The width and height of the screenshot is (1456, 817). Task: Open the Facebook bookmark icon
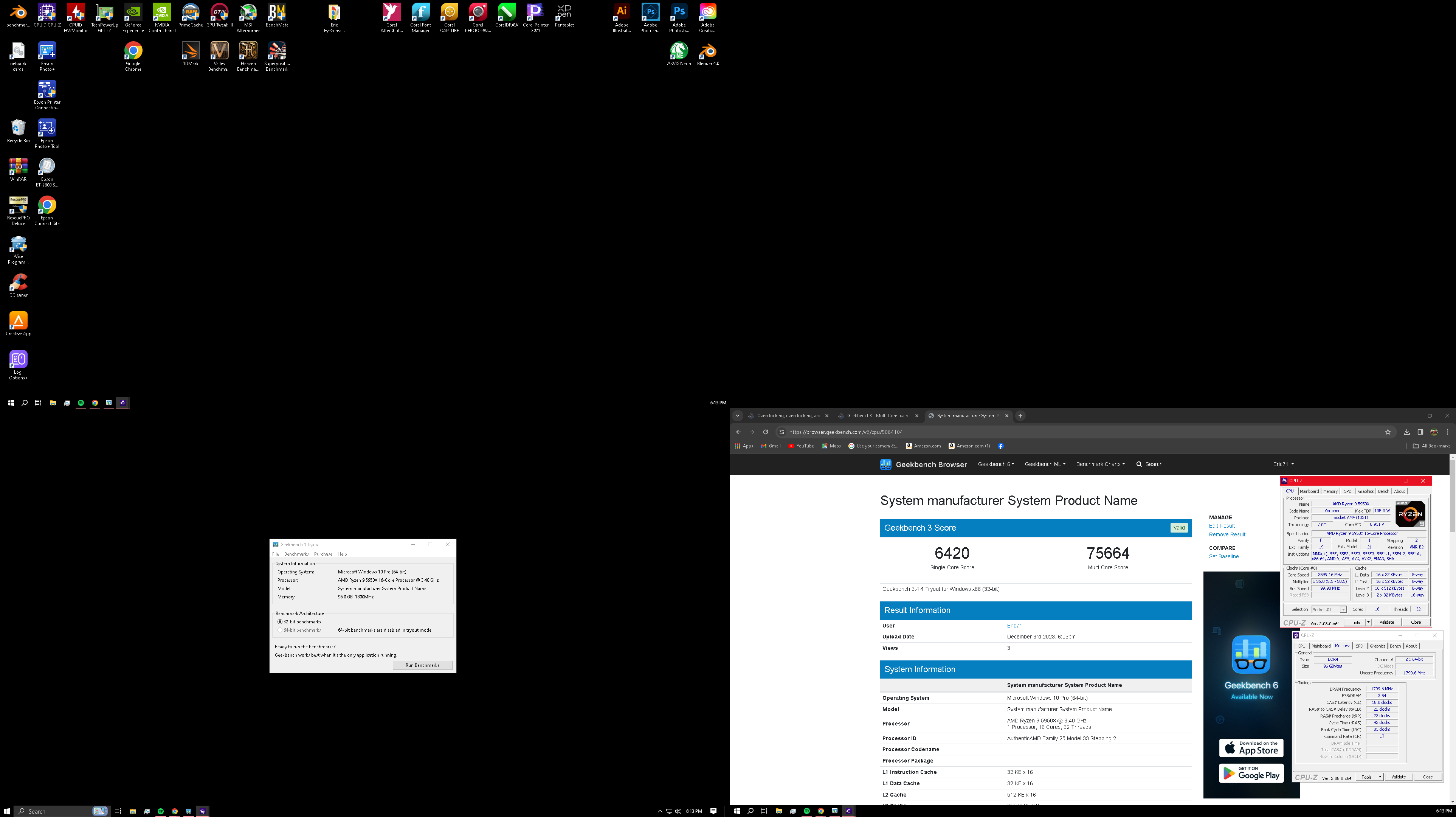(1000, 446)
